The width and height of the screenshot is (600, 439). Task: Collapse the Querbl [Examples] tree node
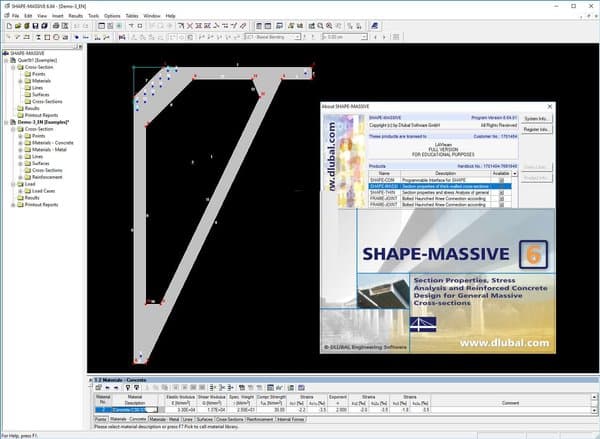point(6,60)
